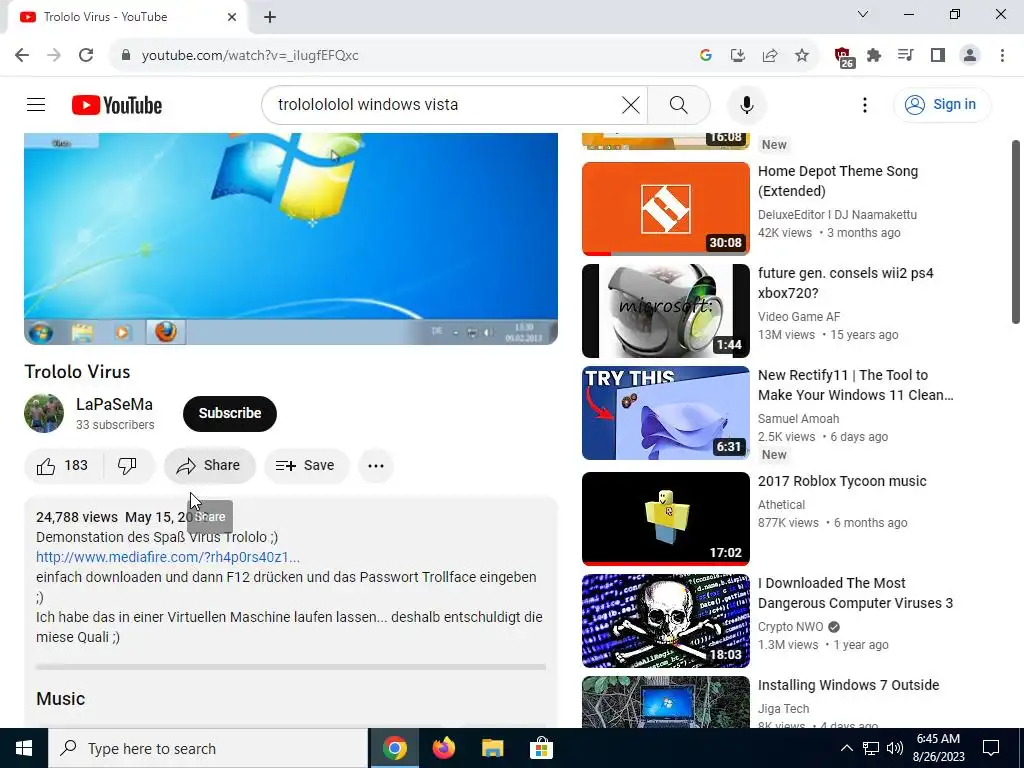Open Firefox from the taskbar
The width and height of the screenshot is (1024, 768).
(444, 748)
